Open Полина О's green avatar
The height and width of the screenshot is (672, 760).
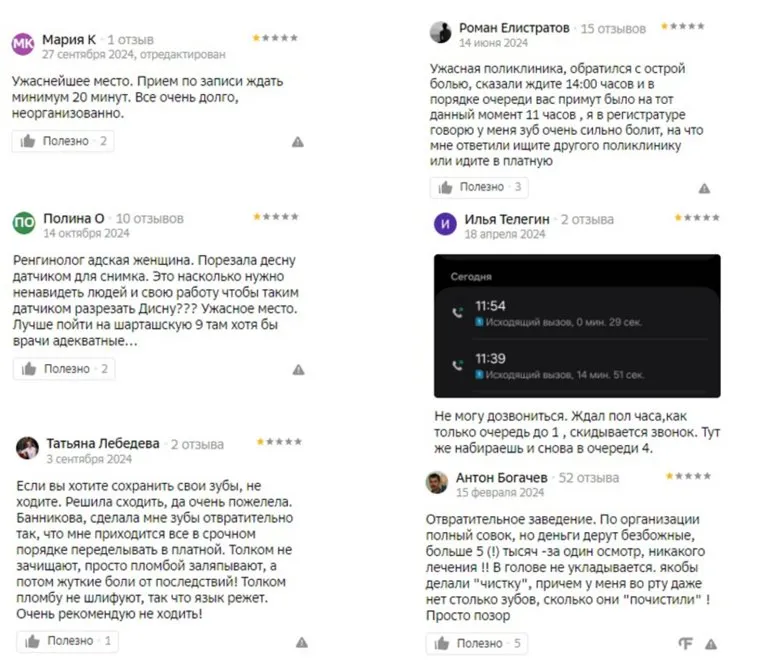pos(24,223)
